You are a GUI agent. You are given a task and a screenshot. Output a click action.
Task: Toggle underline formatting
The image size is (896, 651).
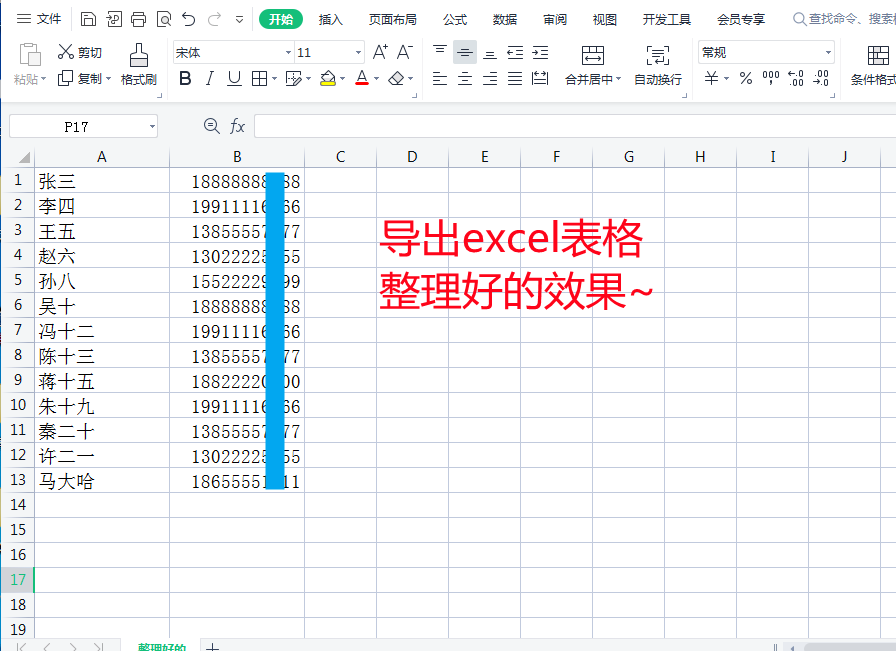232,78
